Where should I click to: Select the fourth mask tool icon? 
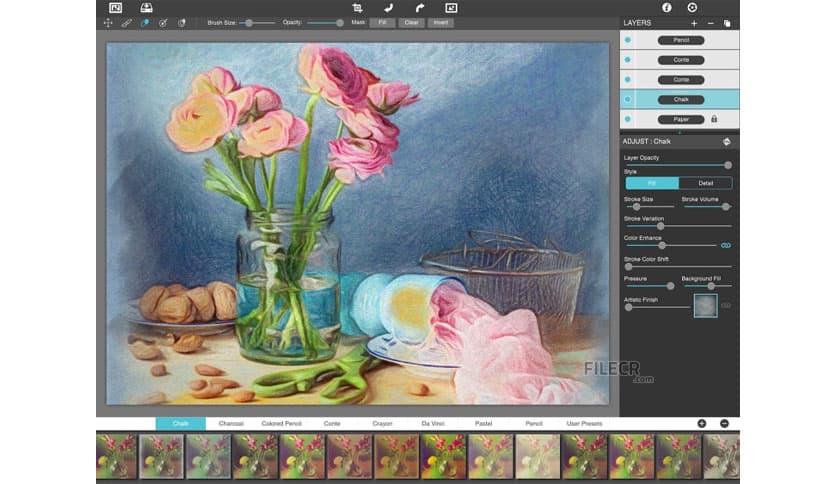(163, 23)
